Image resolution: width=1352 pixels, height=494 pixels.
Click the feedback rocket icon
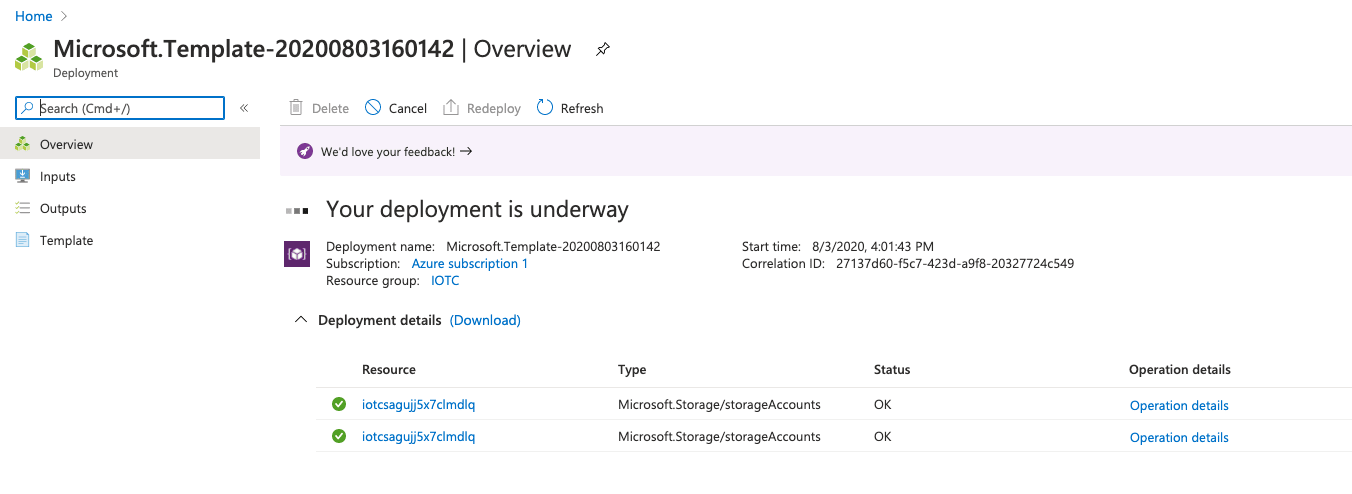(x=305, y=152)
